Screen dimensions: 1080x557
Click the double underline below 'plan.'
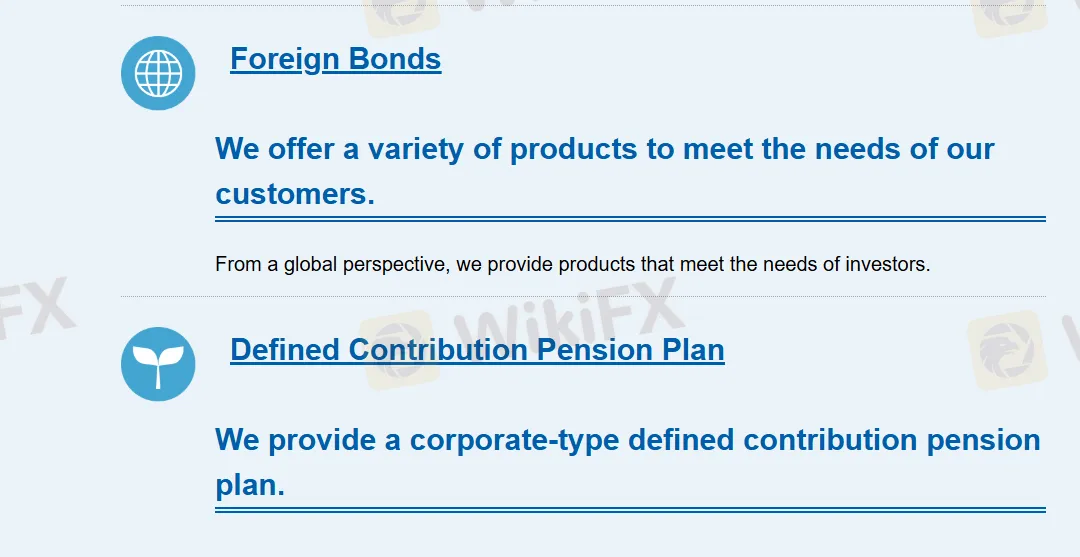(x=630, y=510)
